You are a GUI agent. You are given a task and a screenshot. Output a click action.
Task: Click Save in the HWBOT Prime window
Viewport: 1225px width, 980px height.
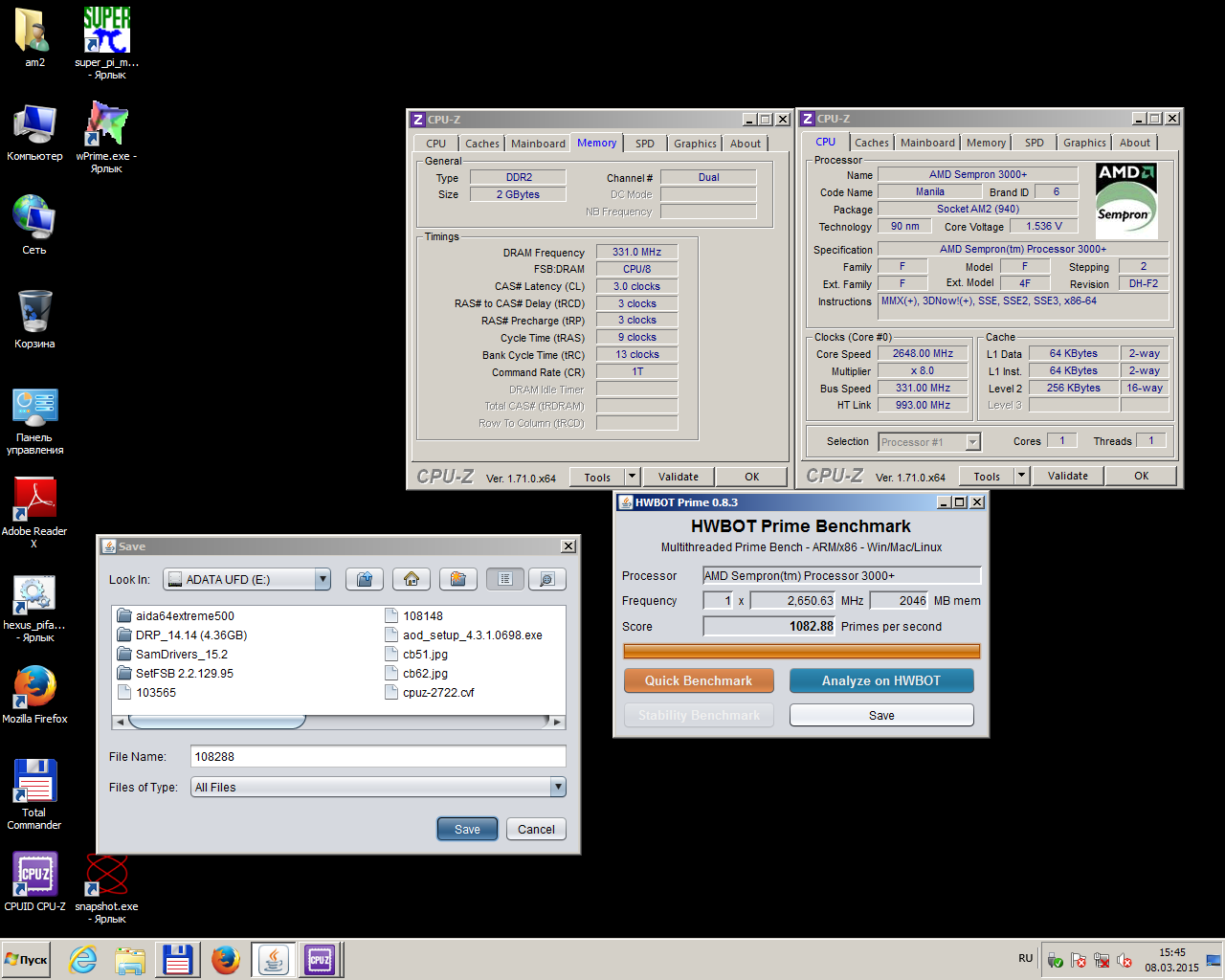(881, 715)
